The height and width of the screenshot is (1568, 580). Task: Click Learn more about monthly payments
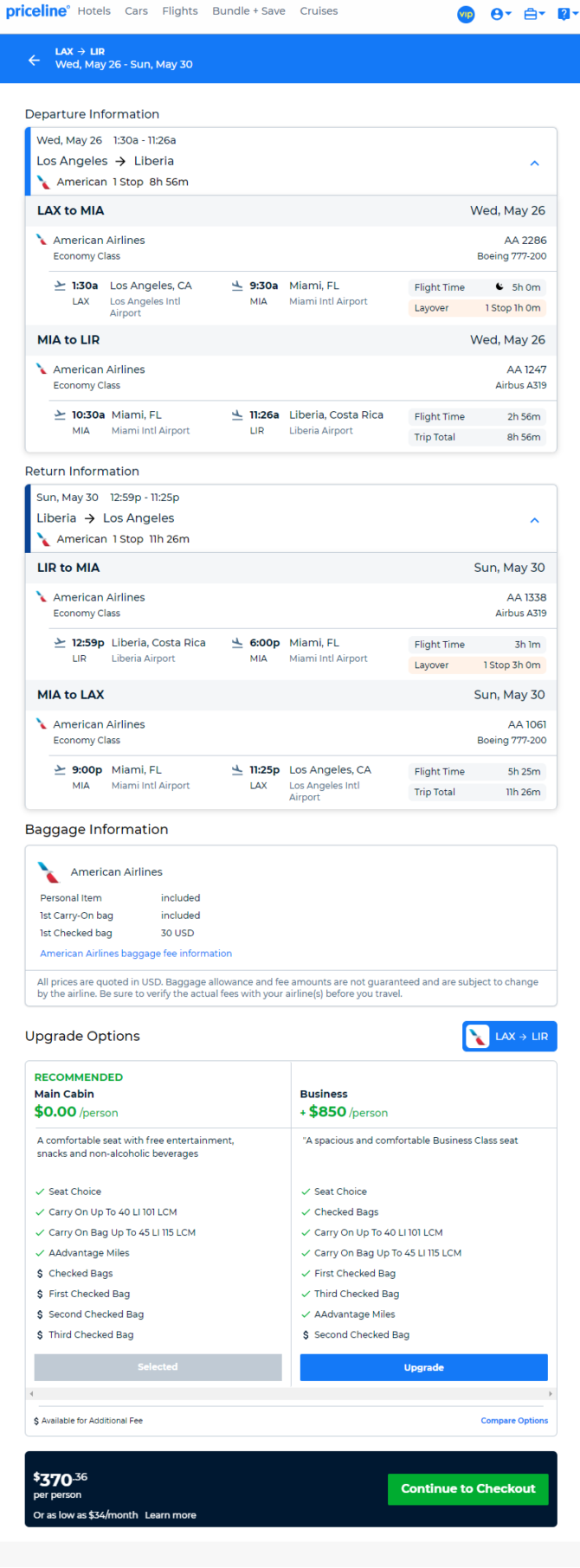pyautogui.click(x=171, y=1515)
